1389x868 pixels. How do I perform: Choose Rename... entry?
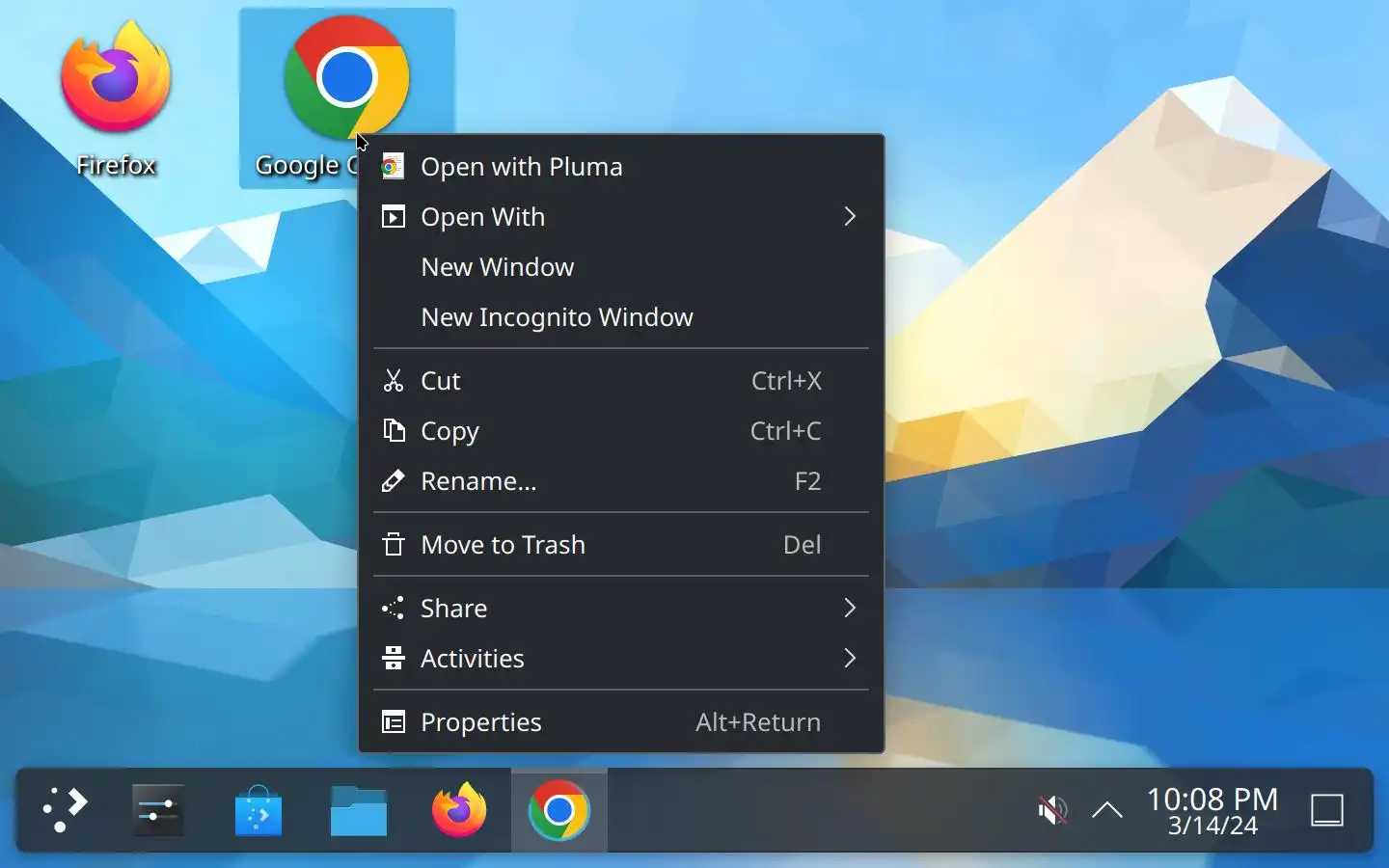click(621, 481)
